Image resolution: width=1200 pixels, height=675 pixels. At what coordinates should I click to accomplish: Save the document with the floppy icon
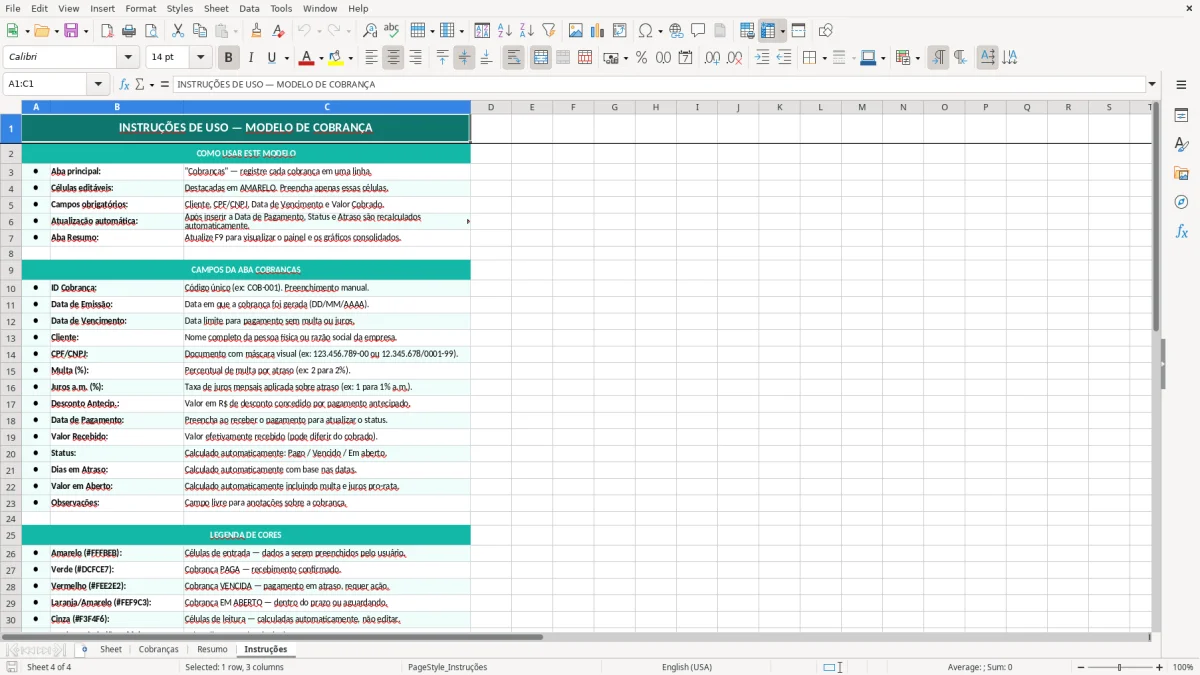71,31
